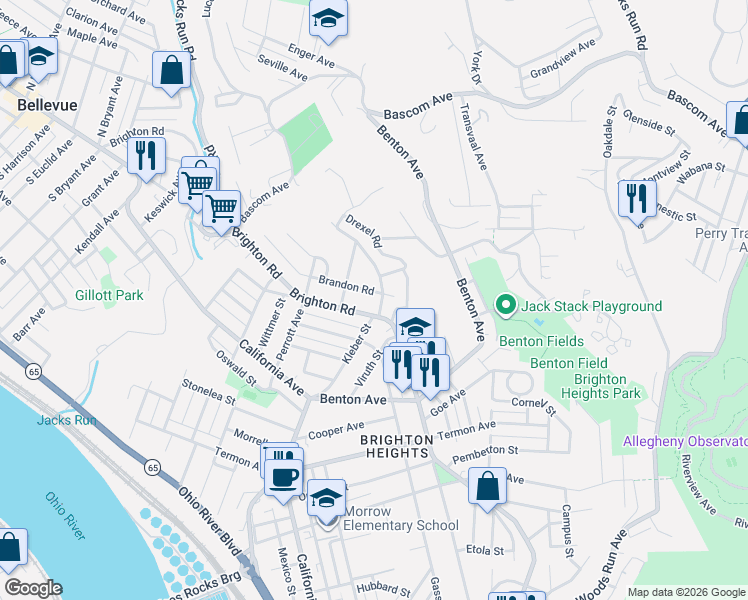The image size is (748, 600).
Task: Click the Oakdale St street label
Action: [610, 132]
